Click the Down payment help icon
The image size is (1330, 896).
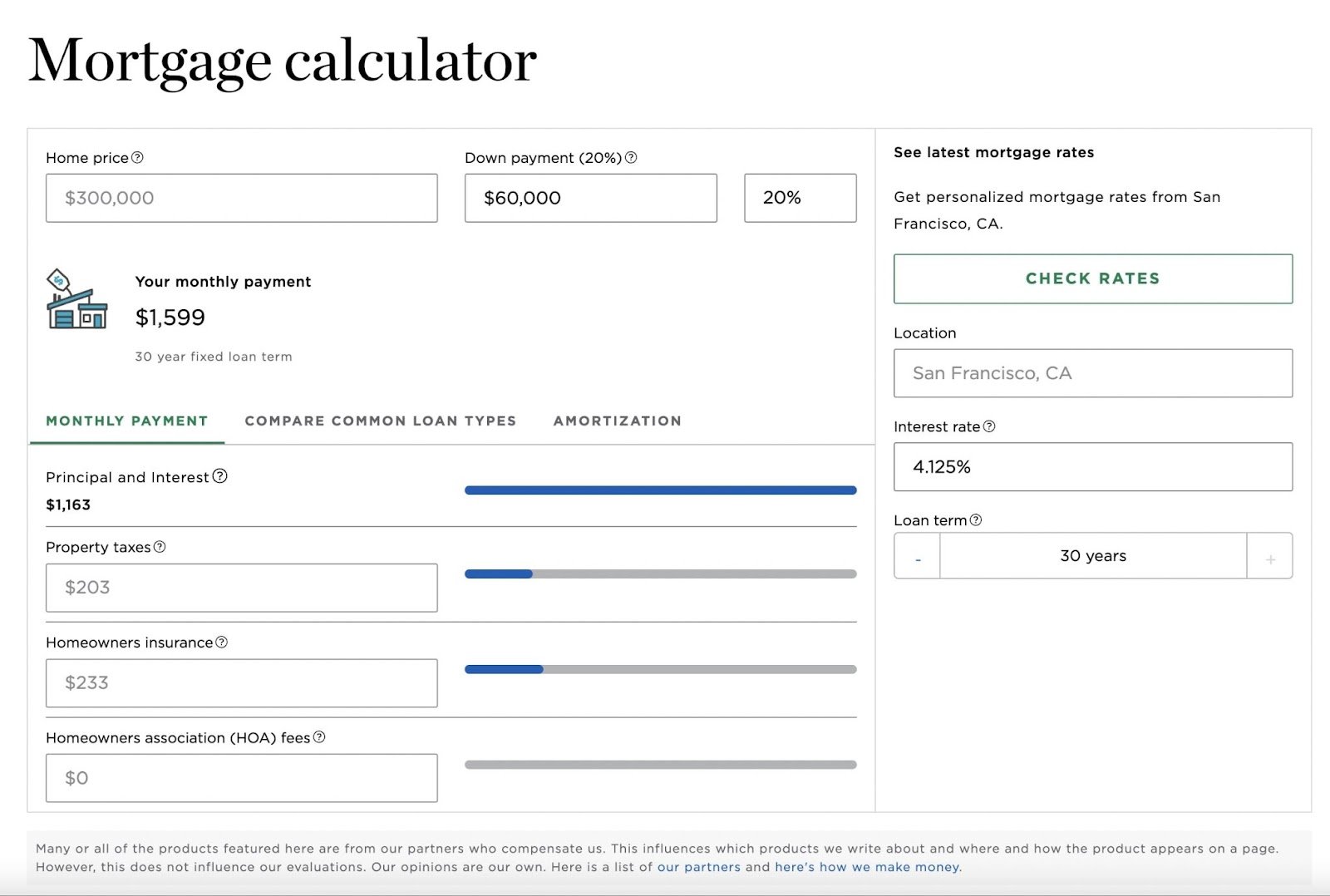point(631,157)
